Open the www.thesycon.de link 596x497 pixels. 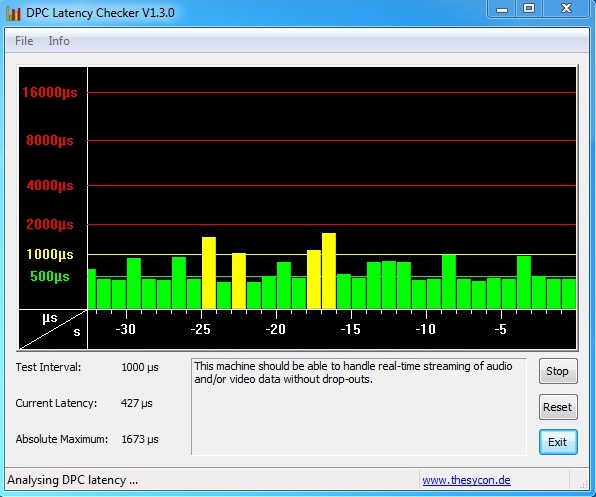466,480
